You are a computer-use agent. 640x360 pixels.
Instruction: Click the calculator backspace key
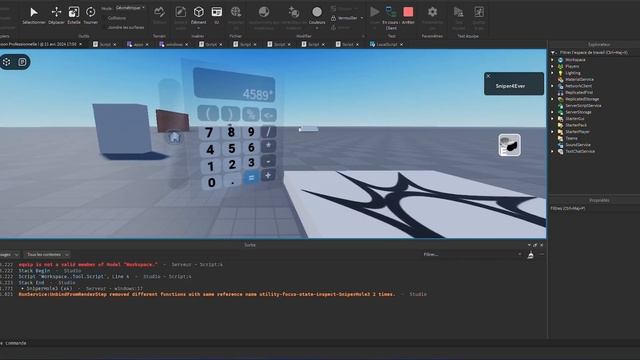[268, 115]
